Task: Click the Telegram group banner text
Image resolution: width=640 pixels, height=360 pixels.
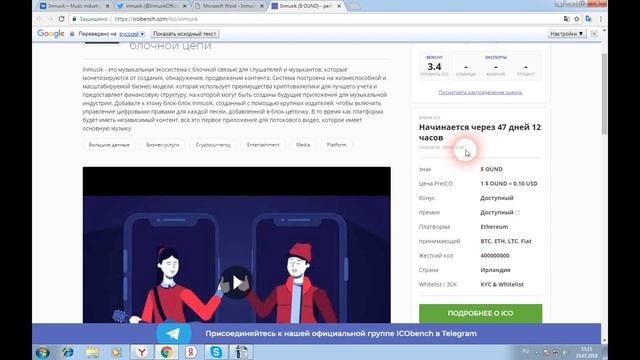Action: pyautogui.click(x=341, y=333)
